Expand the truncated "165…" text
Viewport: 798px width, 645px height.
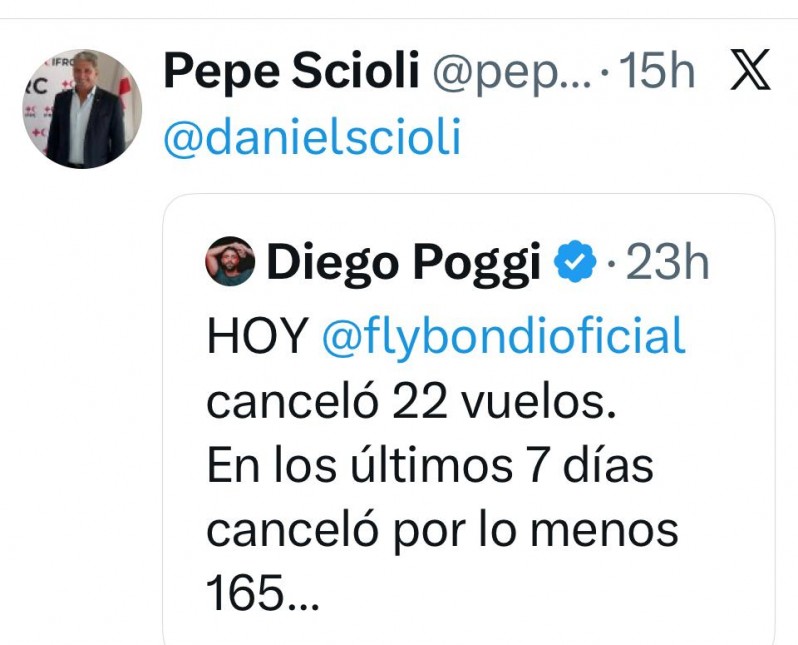[x=262, y=596]
